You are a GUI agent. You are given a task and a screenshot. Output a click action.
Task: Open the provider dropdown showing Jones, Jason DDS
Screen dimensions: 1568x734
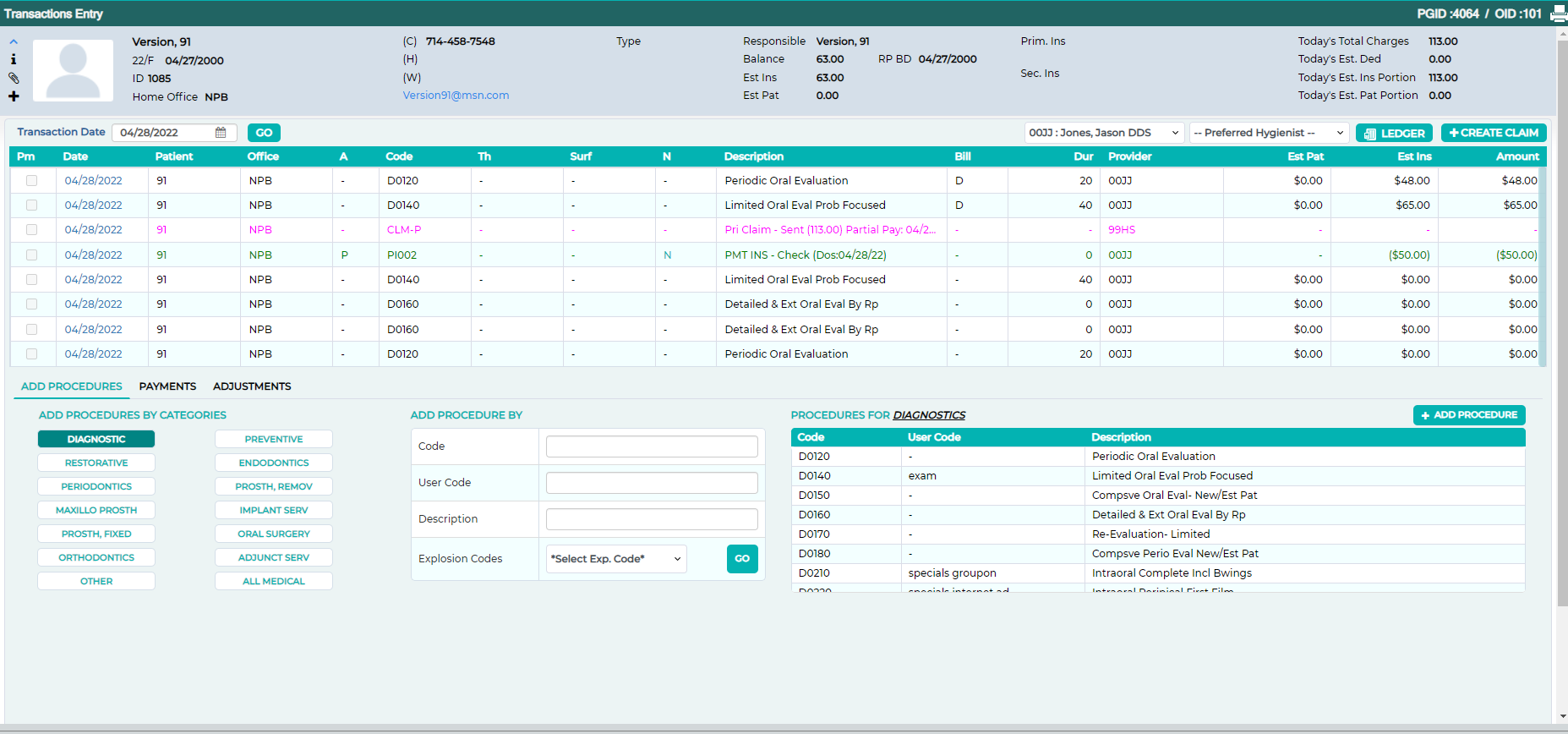click(1104, 133)
